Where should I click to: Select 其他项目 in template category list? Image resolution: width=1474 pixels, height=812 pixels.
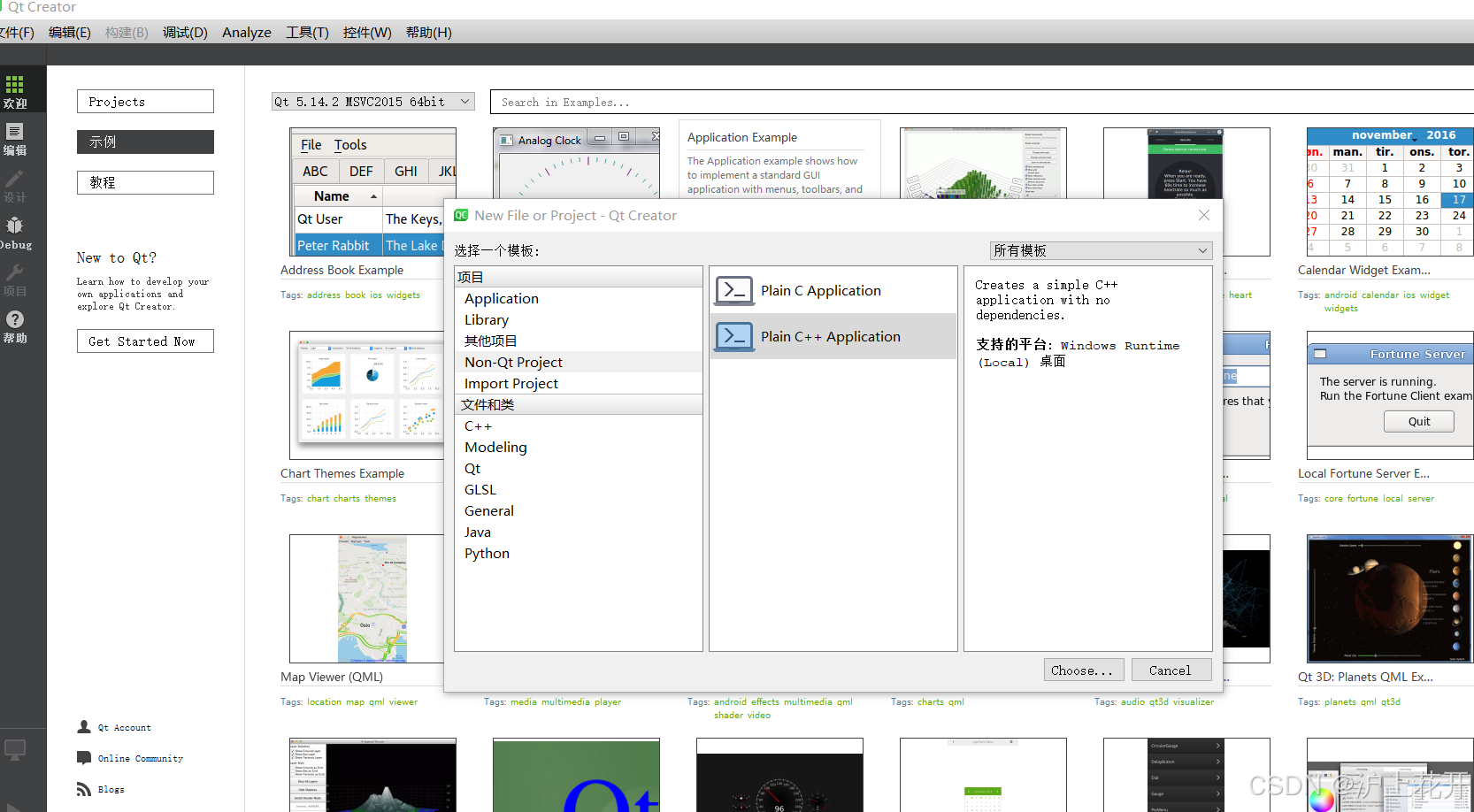(x=579, y=341)
